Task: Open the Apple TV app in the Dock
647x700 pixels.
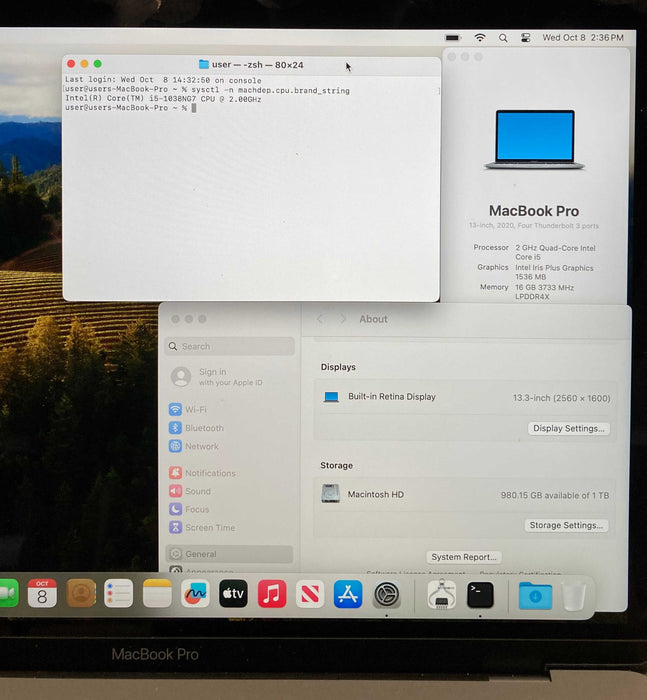Action: coord(234,594)
